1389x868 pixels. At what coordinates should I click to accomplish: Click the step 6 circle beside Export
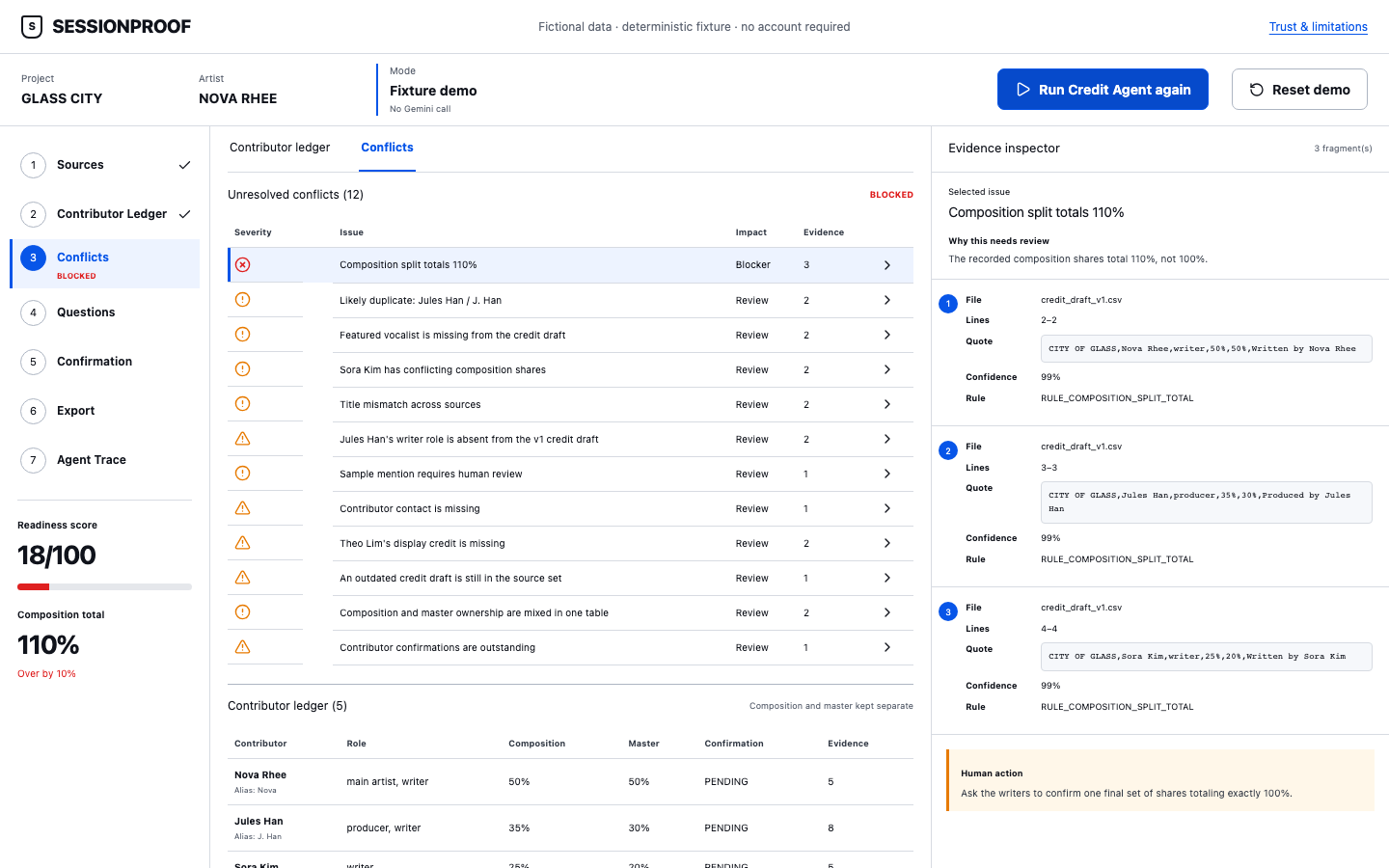click(x=33, y=411)
